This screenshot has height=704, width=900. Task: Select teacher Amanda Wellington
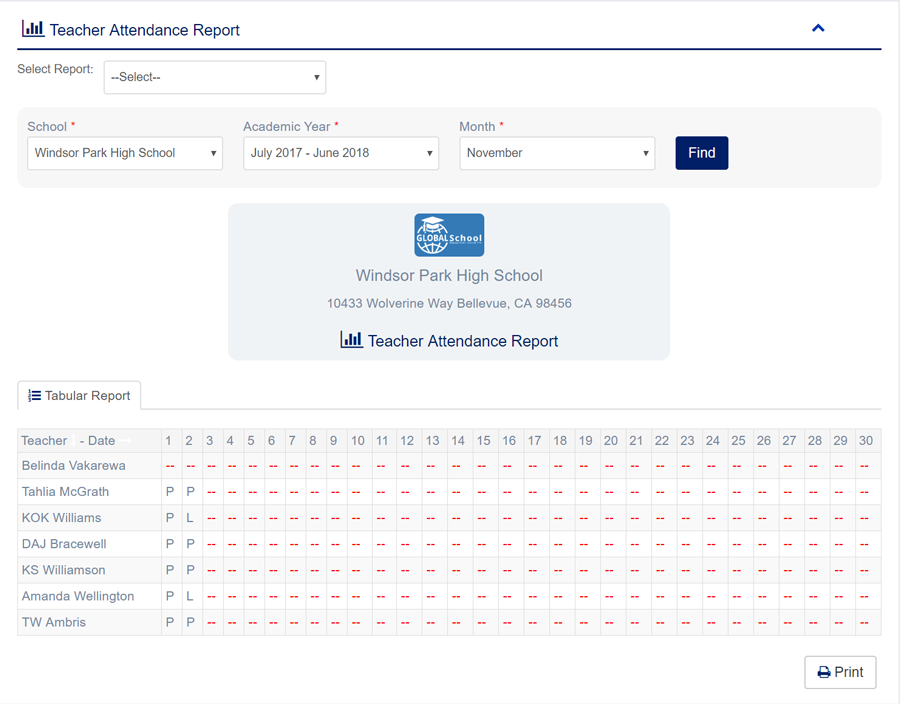(78, 596)
